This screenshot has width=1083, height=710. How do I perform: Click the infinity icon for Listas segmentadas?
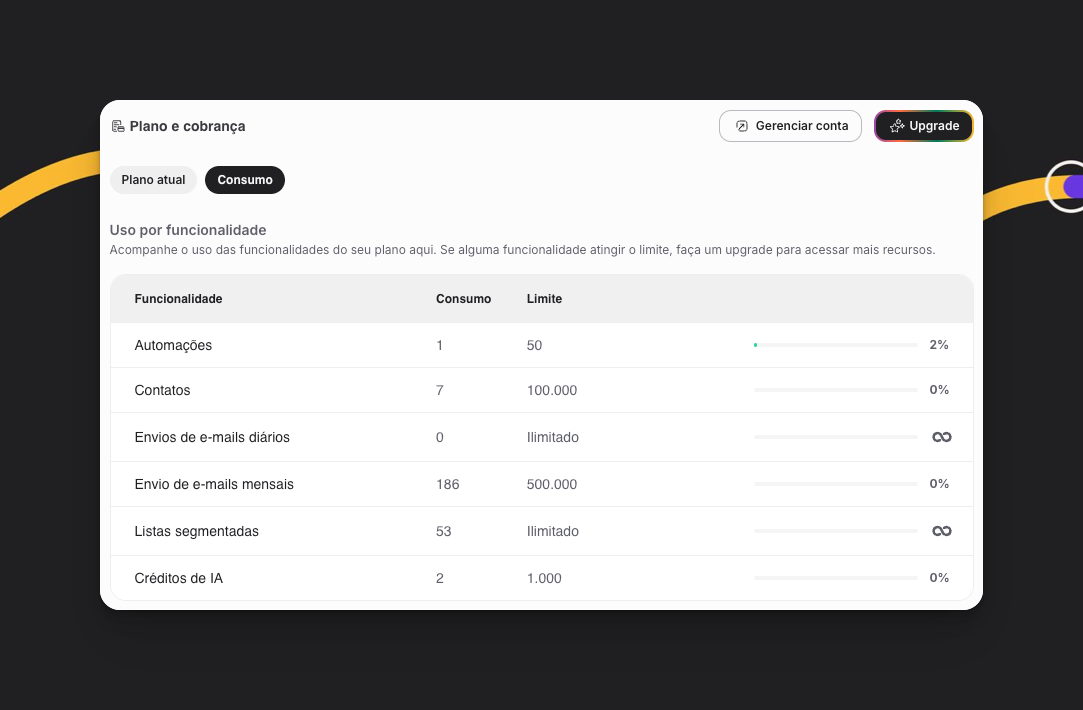pyautogui.click(x=941, y=531)
